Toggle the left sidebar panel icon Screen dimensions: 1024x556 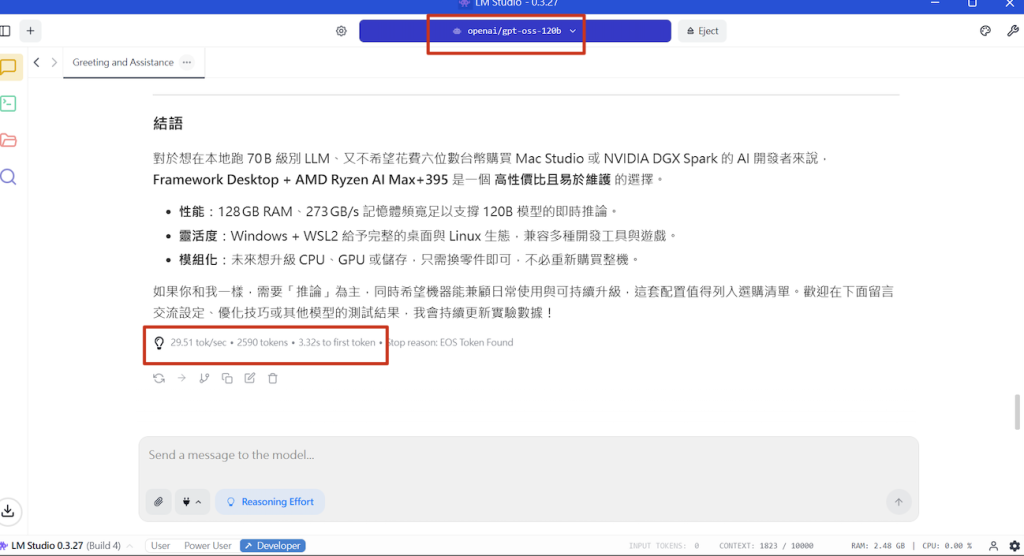pyautogui.click(x=5, y=31)
